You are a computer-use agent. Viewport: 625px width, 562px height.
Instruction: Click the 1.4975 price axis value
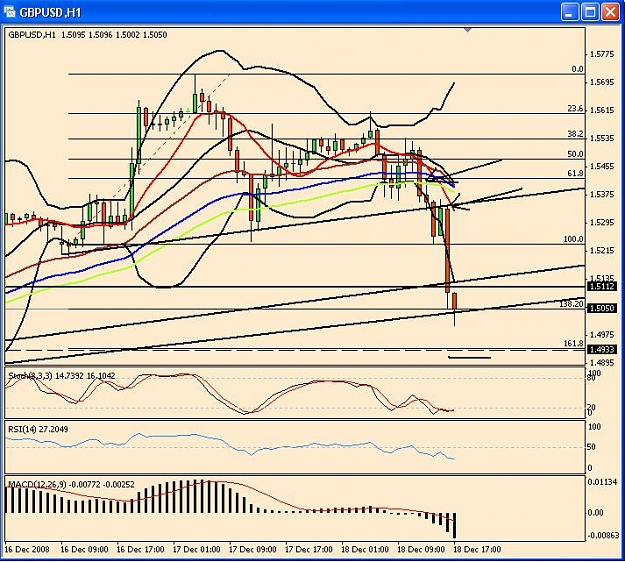602,334
